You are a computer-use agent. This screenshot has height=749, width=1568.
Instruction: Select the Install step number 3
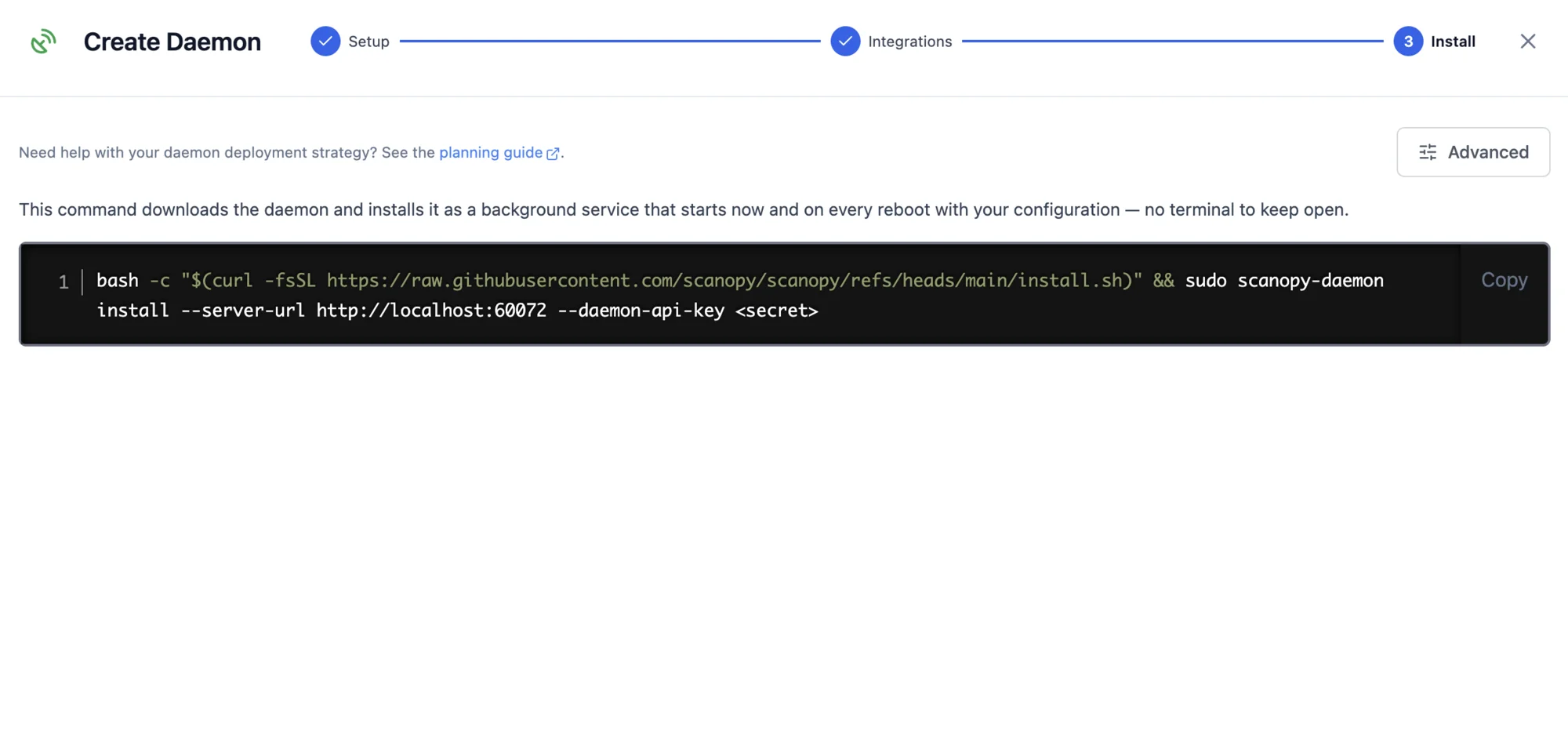click(1408, 42)
